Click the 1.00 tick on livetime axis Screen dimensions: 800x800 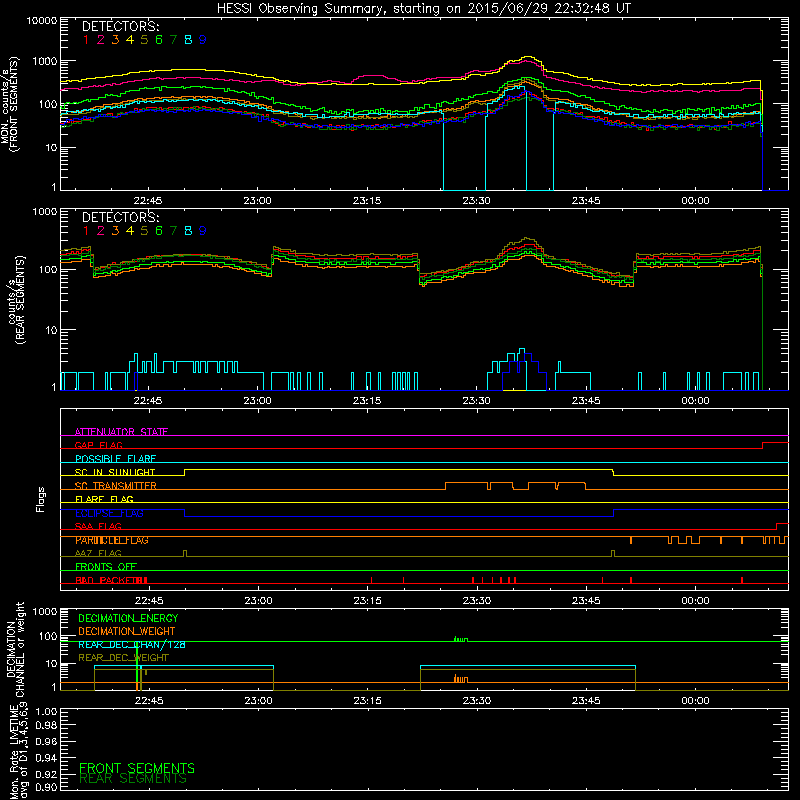[x=46, y=711]
